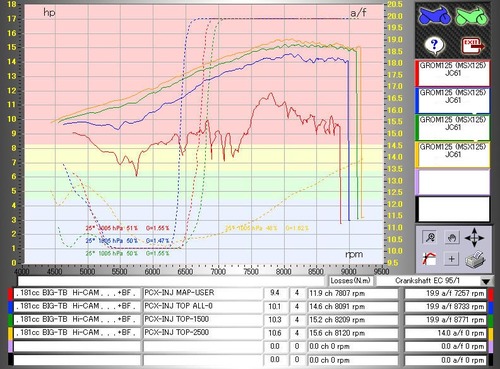Click the curve graph icon

click(429, 259)
